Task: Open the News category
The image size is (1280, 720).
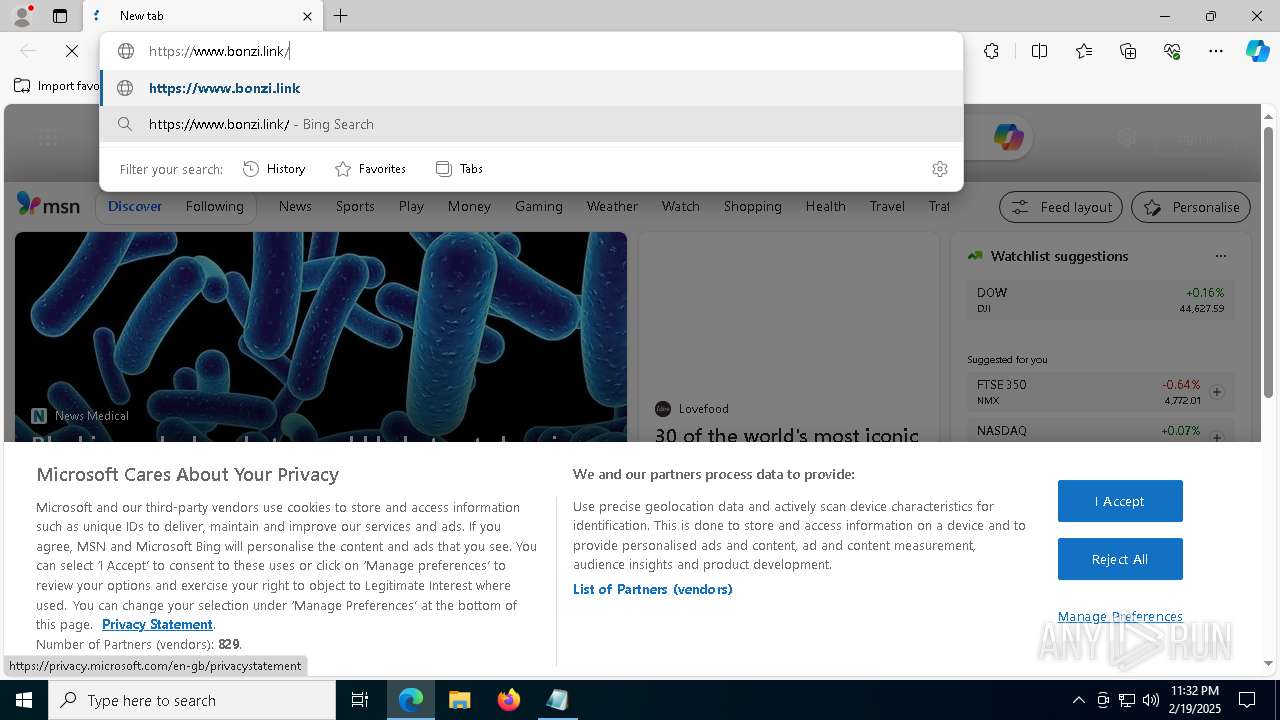Action: coord(295,206)
